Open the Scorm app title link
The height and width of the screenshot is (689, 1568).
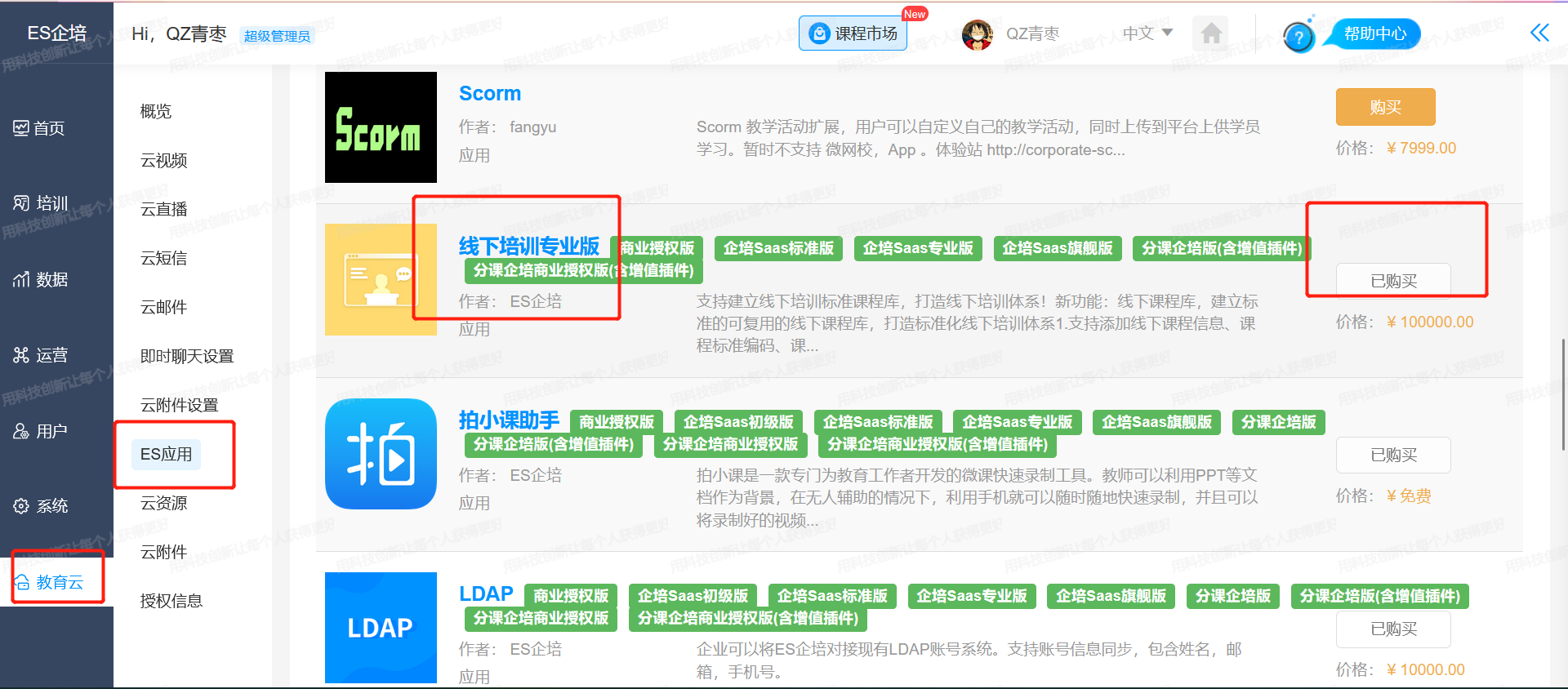[490, 93]
